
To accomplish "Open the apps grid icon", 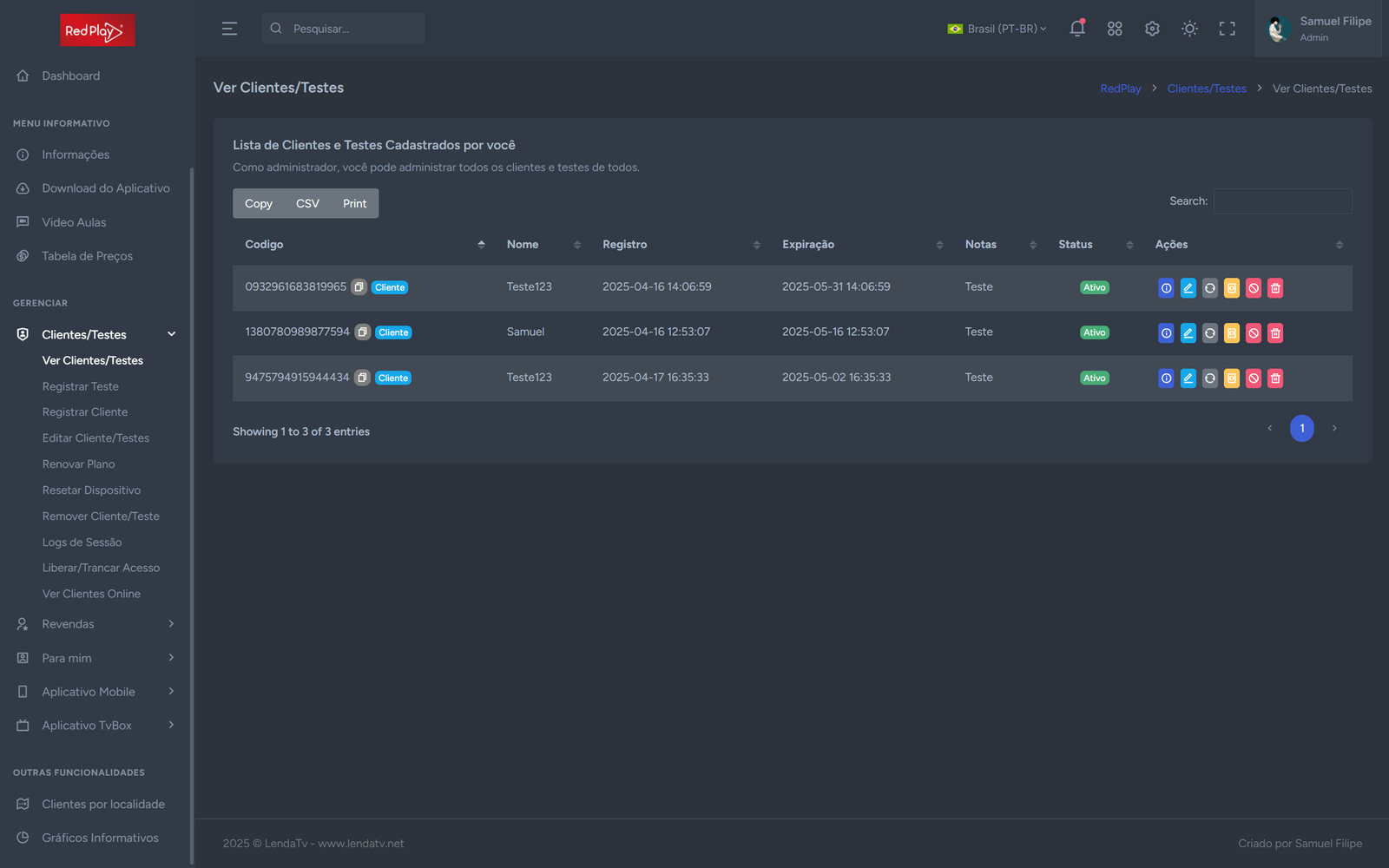I will coord(1115,29).
